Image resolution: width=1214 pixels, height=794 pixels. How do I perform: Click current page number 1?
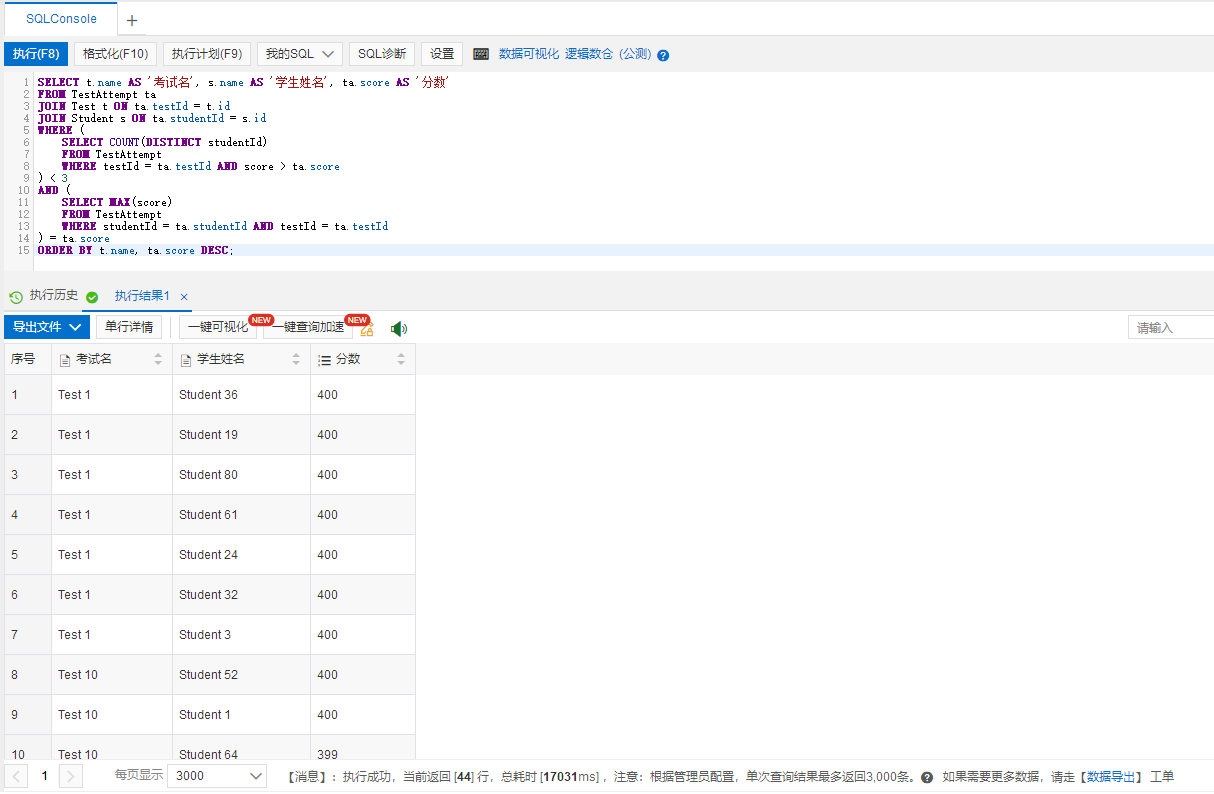click(44, 776)
